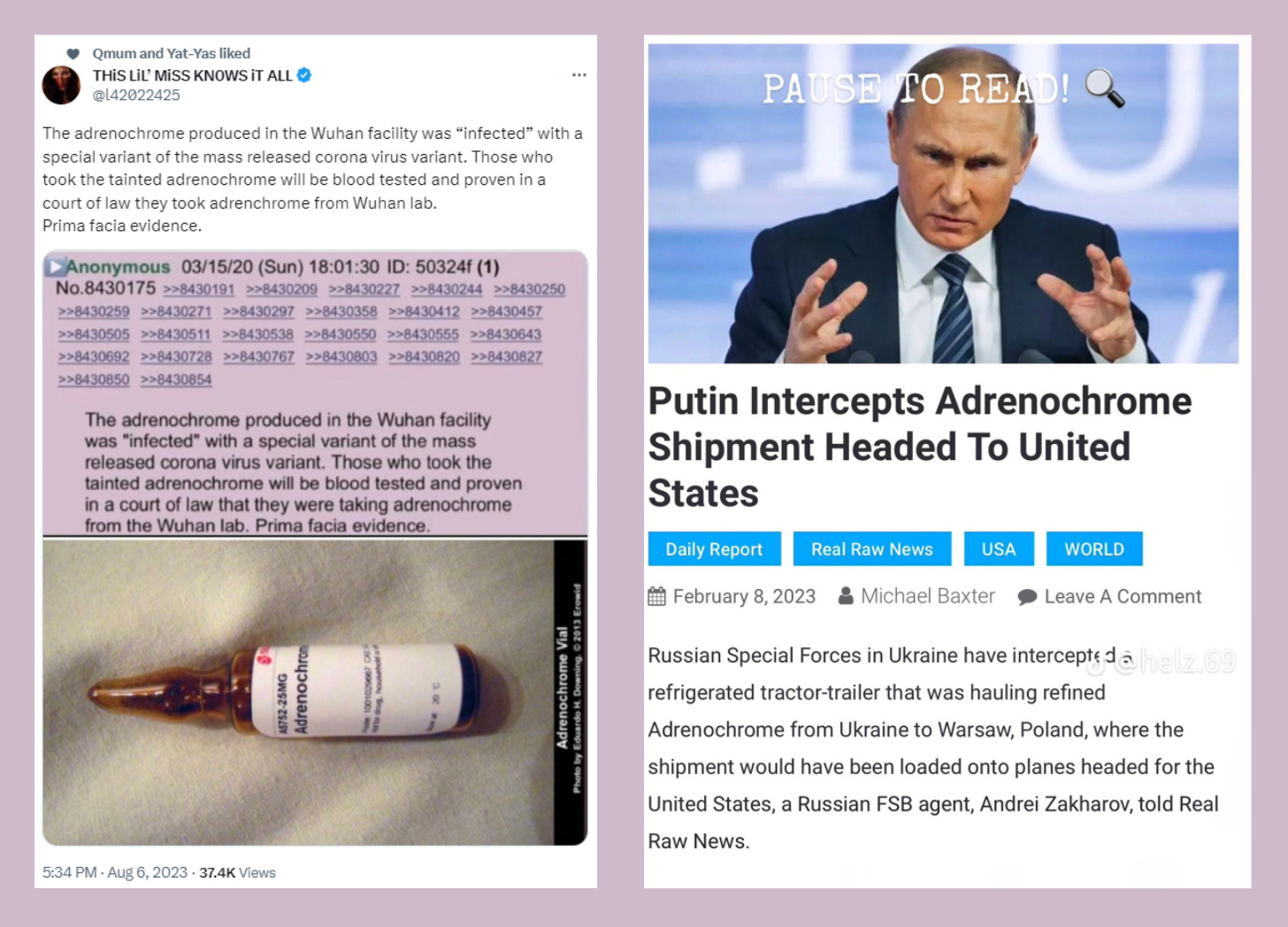Follow reply link >>8430191
This screenshot has width=1288, height=927.
[199, 289]
